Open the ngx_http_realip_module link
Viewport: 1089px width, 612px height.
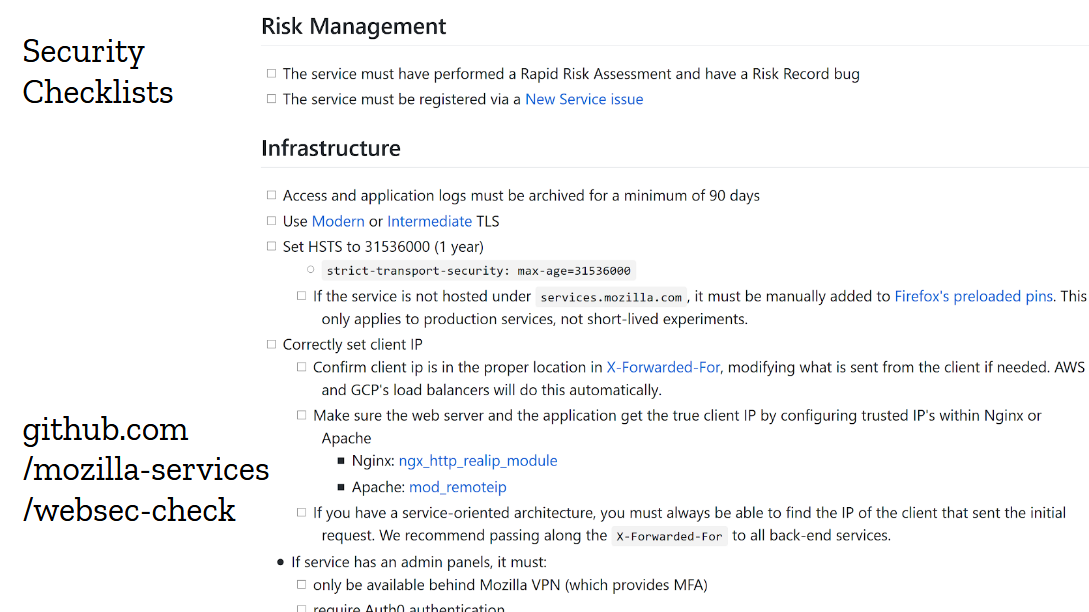point(478,461)
